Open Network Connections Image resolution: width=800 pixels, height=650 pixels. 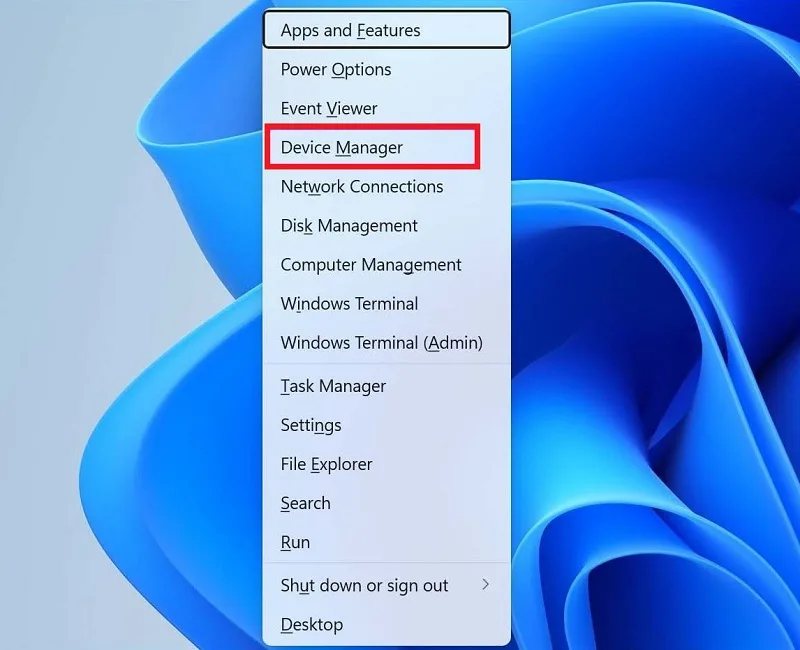click(x=386, y=187)
